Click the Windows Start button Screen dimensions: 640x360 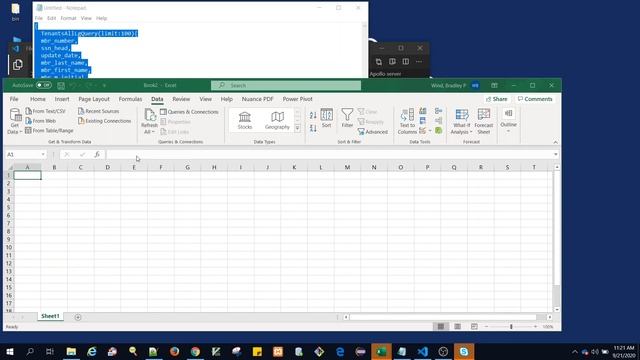(9, 351)
